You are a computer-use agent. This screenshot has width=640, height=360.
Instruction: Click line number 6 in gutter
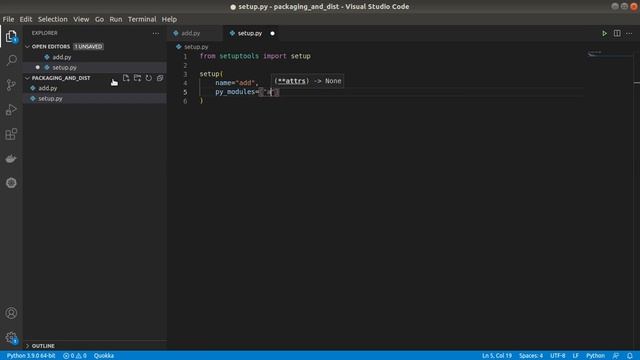[185, 101]
